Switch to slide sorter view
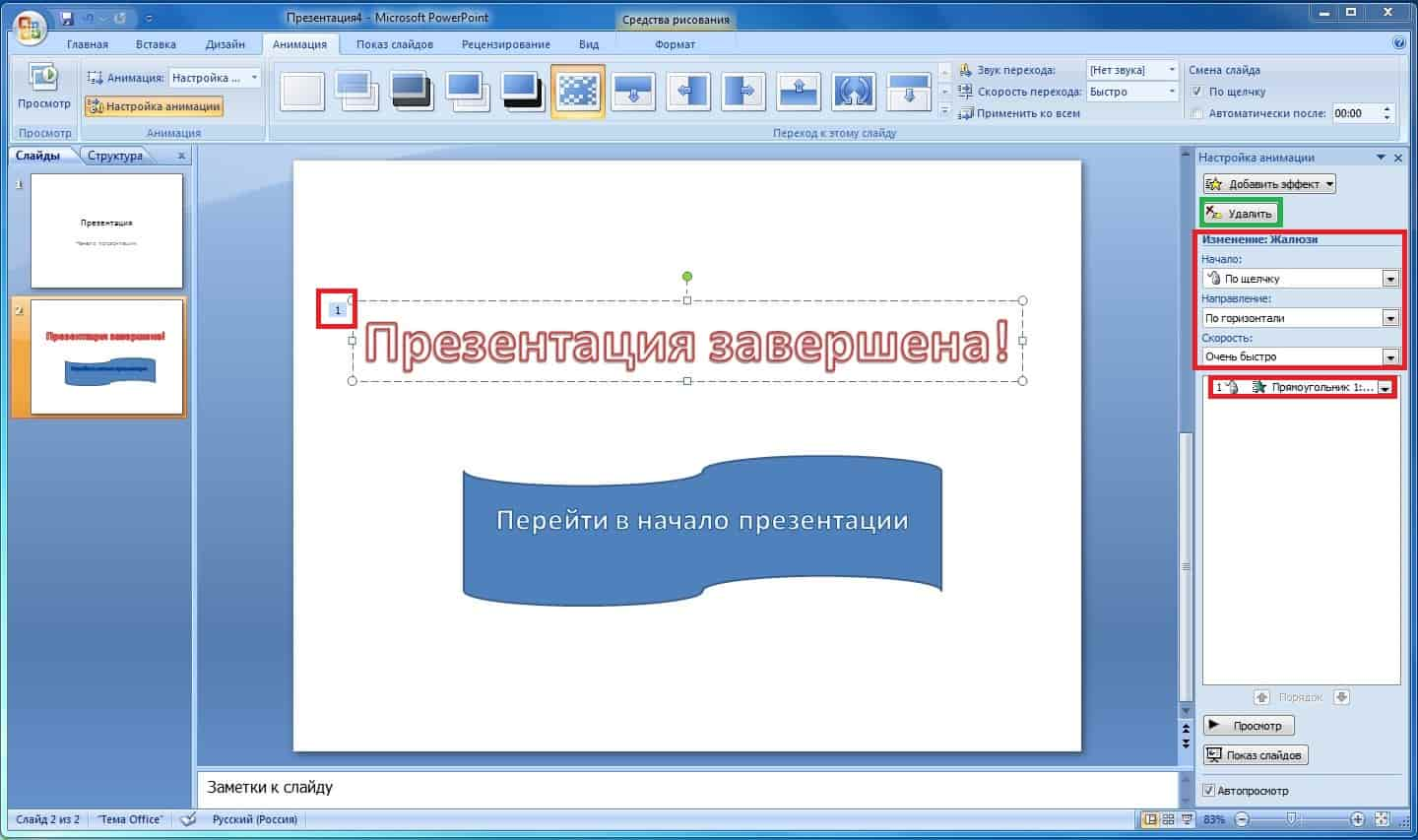The height and width of the screenshot is (840, 1418). (1168, 819)
